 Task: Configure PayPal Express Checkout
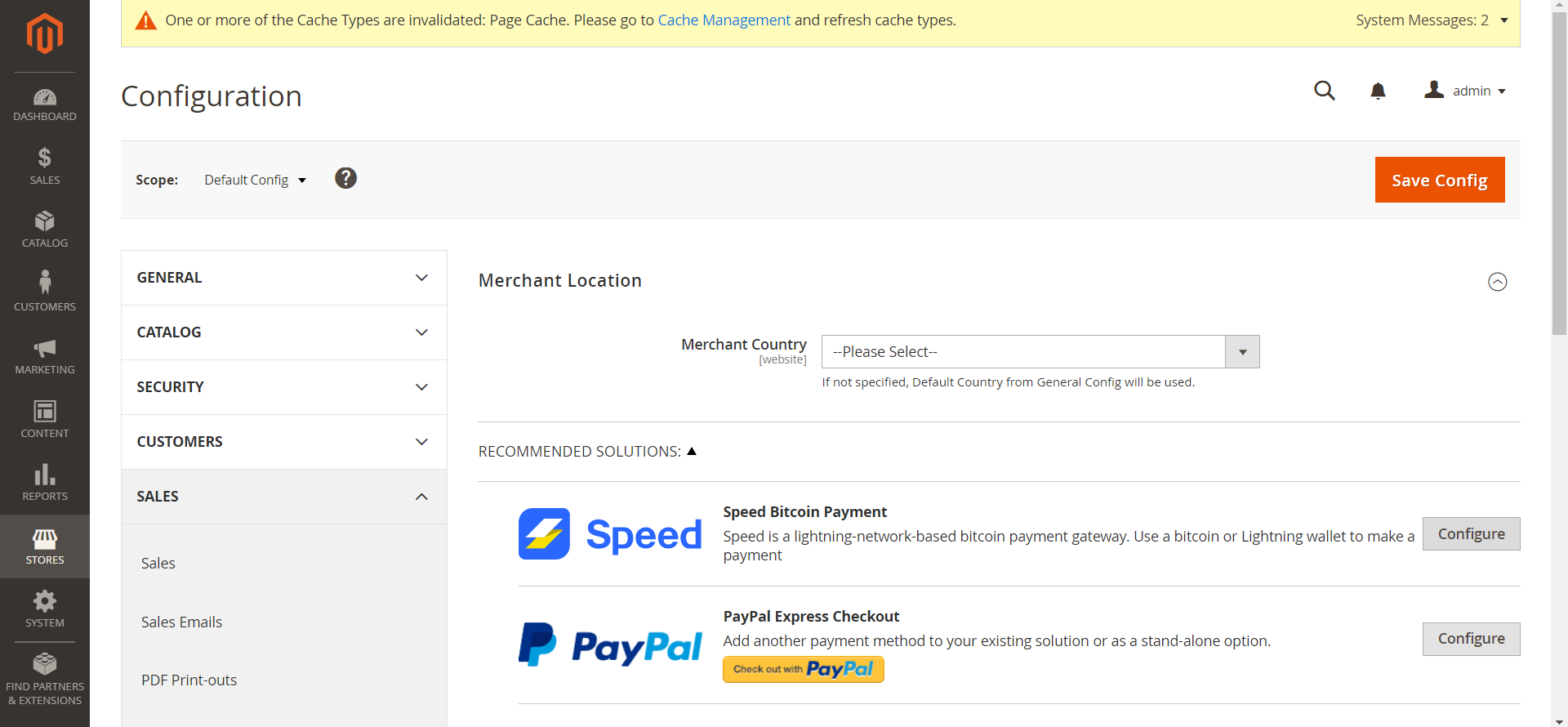[x=1471, y=639]
